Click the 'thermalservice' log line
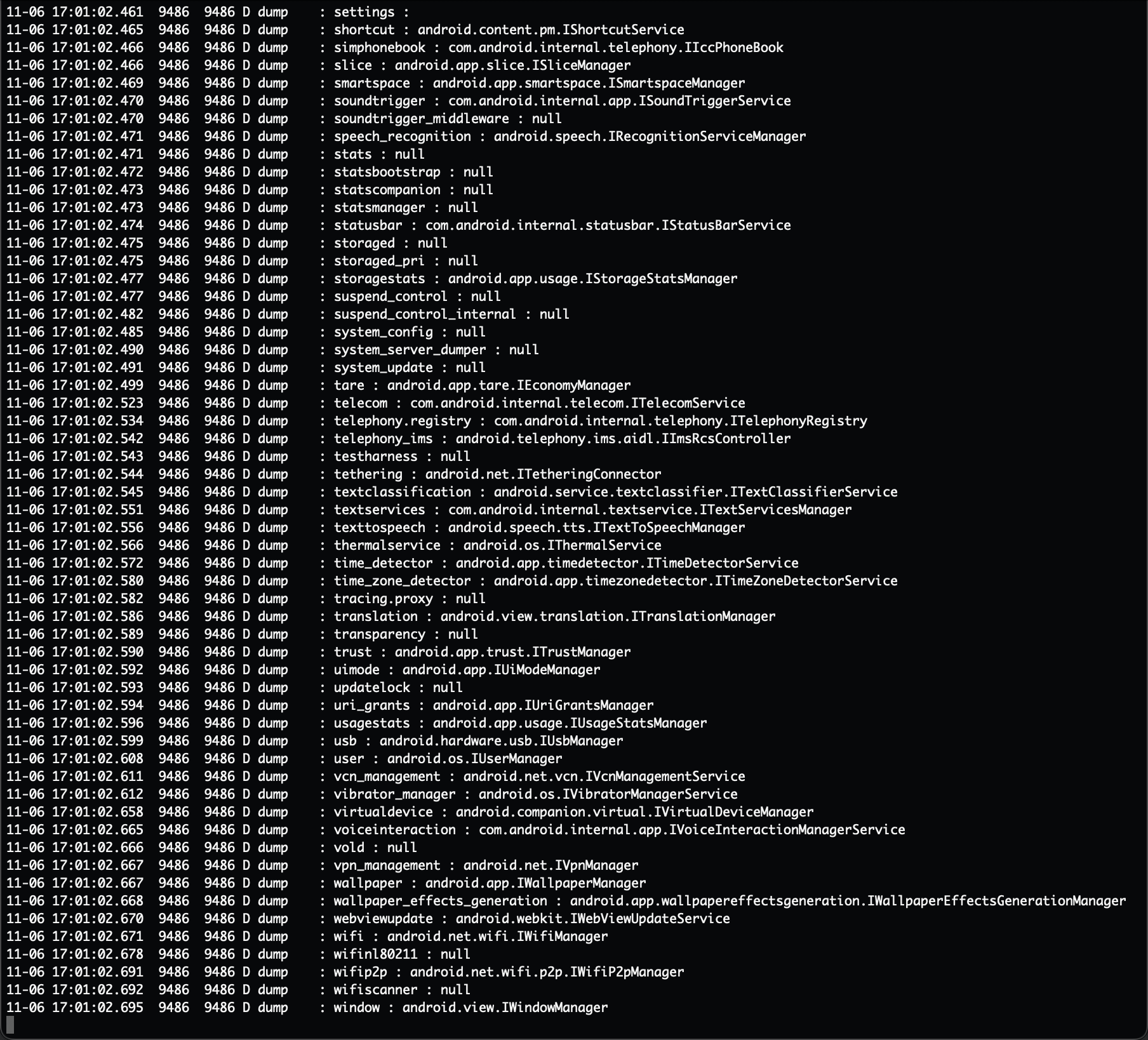 pos(334,545)
